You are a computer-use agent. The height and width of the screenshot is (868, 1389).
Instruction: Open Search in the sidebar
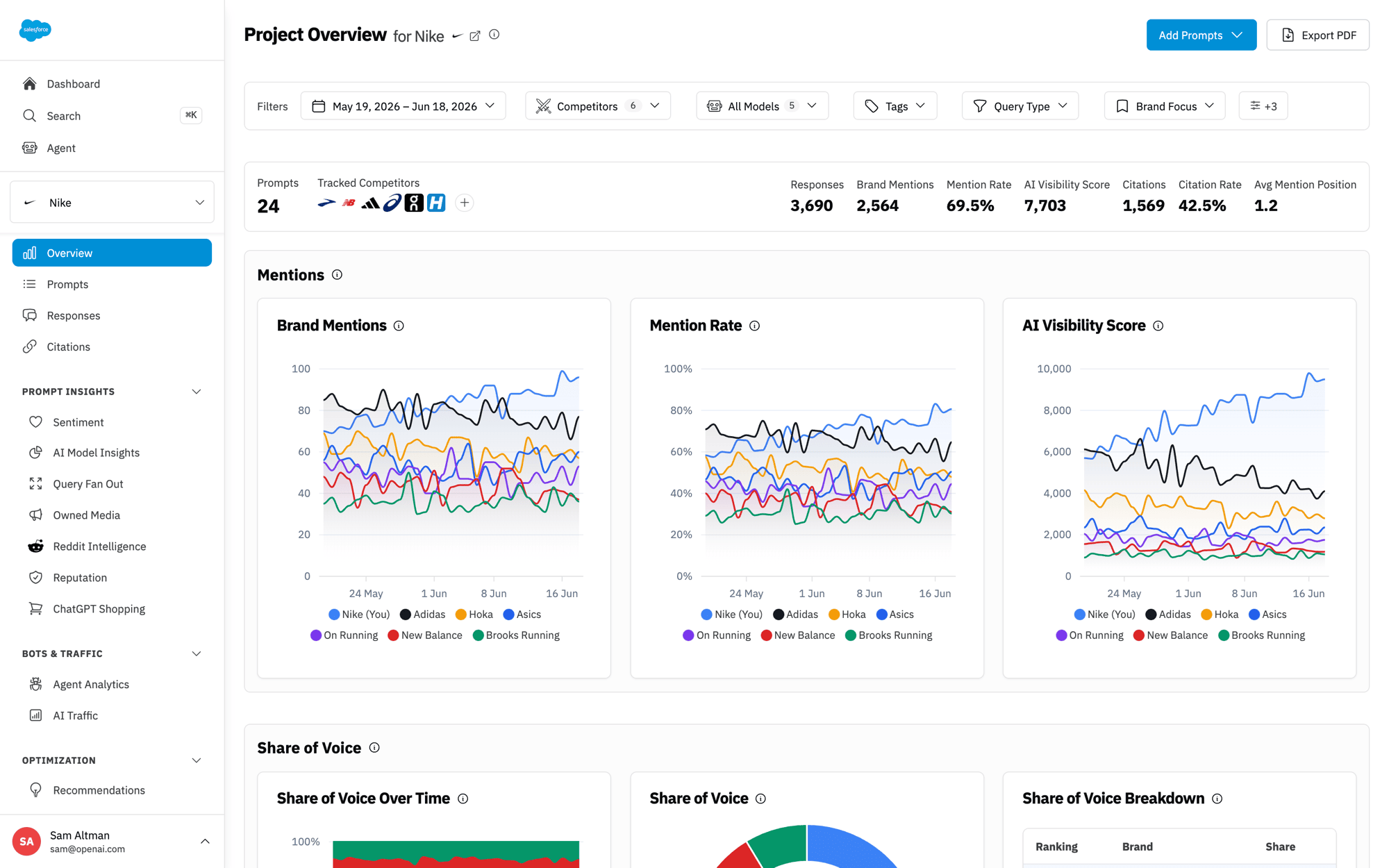[112, 116]
